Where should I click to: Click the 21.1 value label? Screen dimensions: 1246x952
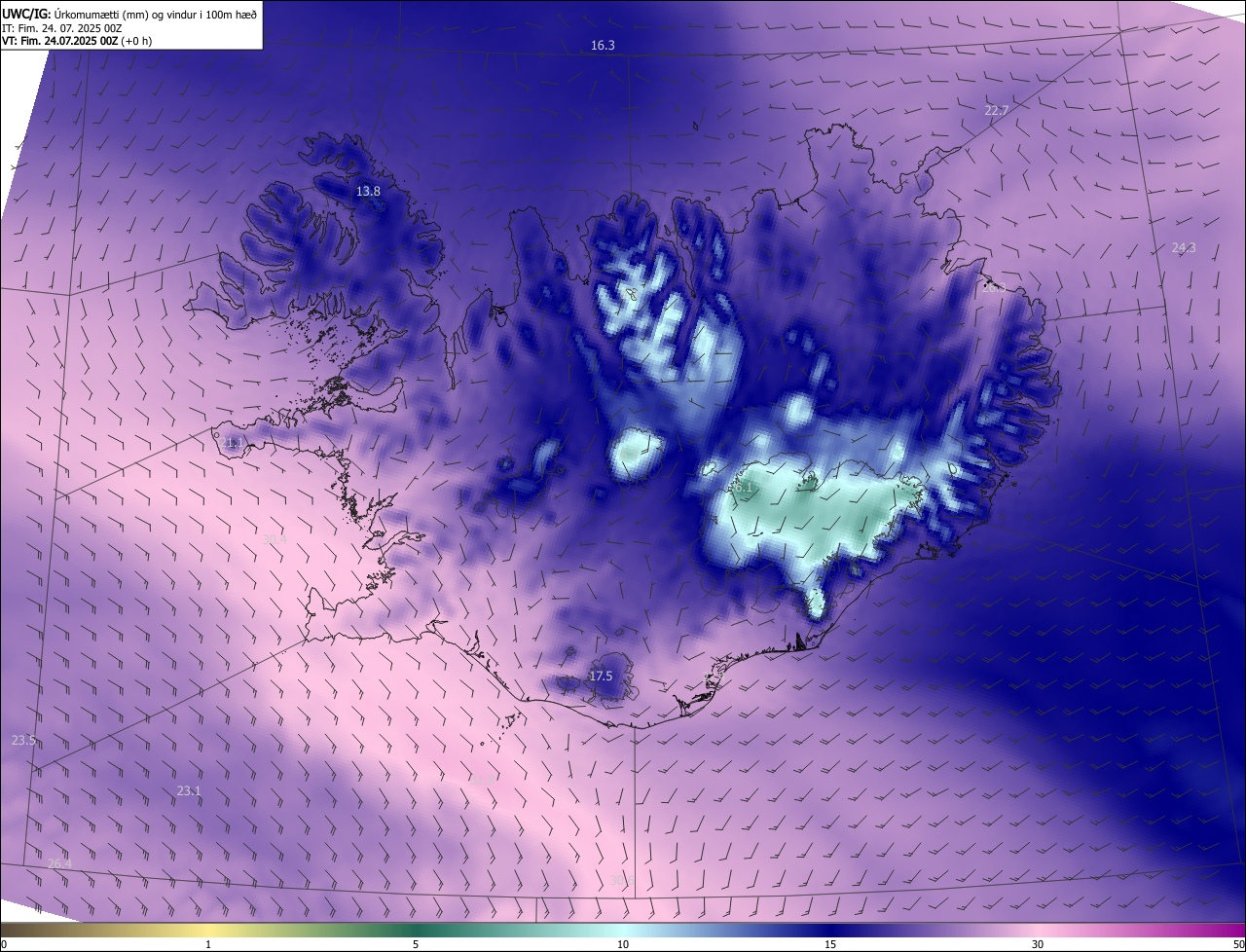point(232,443)
